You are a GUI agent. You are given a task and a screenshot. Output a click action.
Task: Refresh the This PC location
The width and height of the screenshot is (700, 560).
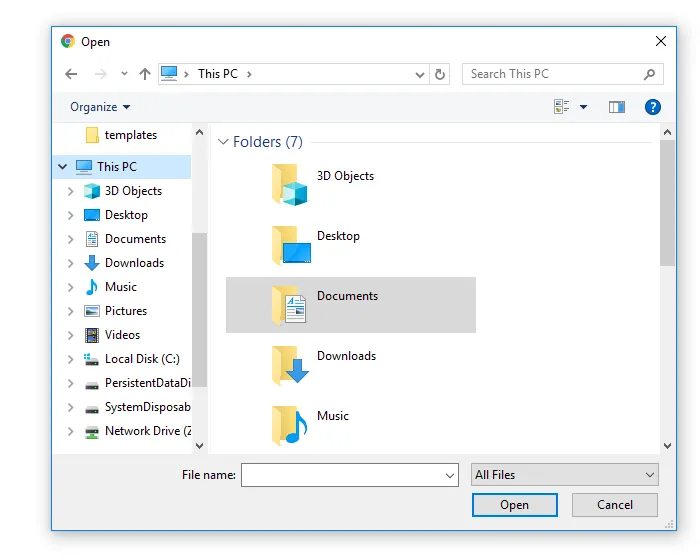pos(440,74)
